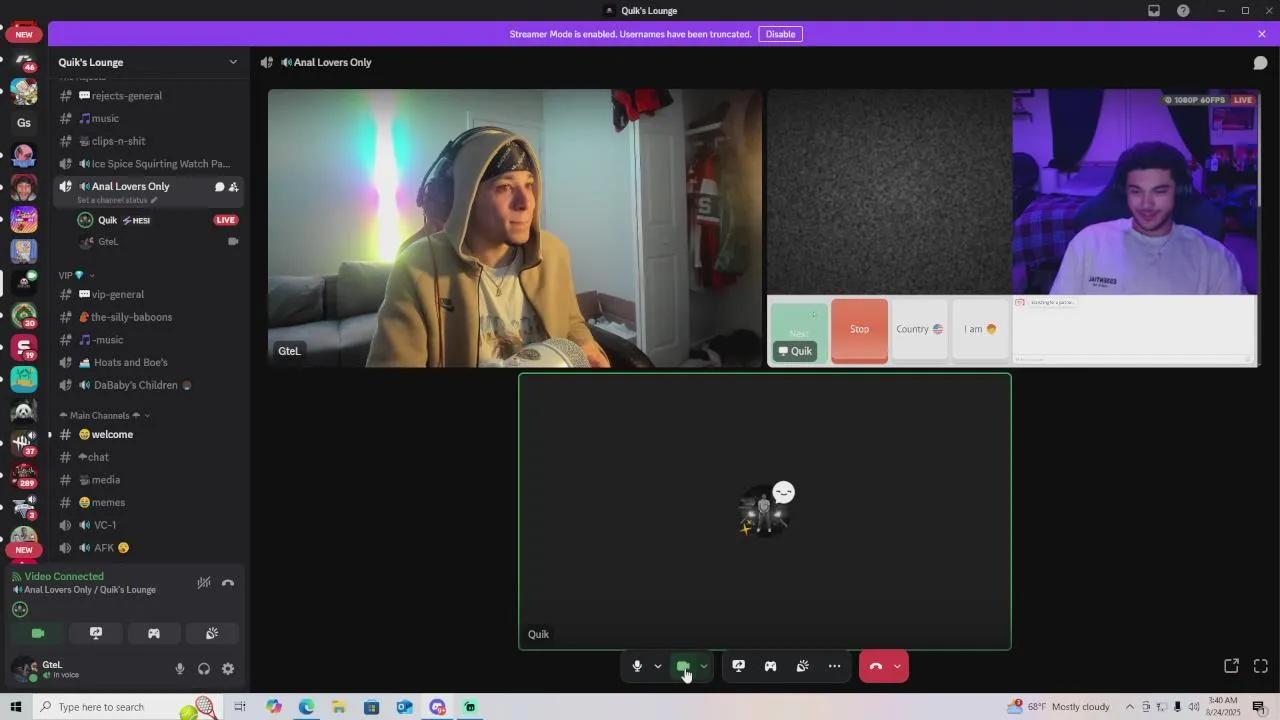Join the Hoats and Boe's voice channel
The width and height of the screenshot is (1280, 720).
[x=150, y=362]
